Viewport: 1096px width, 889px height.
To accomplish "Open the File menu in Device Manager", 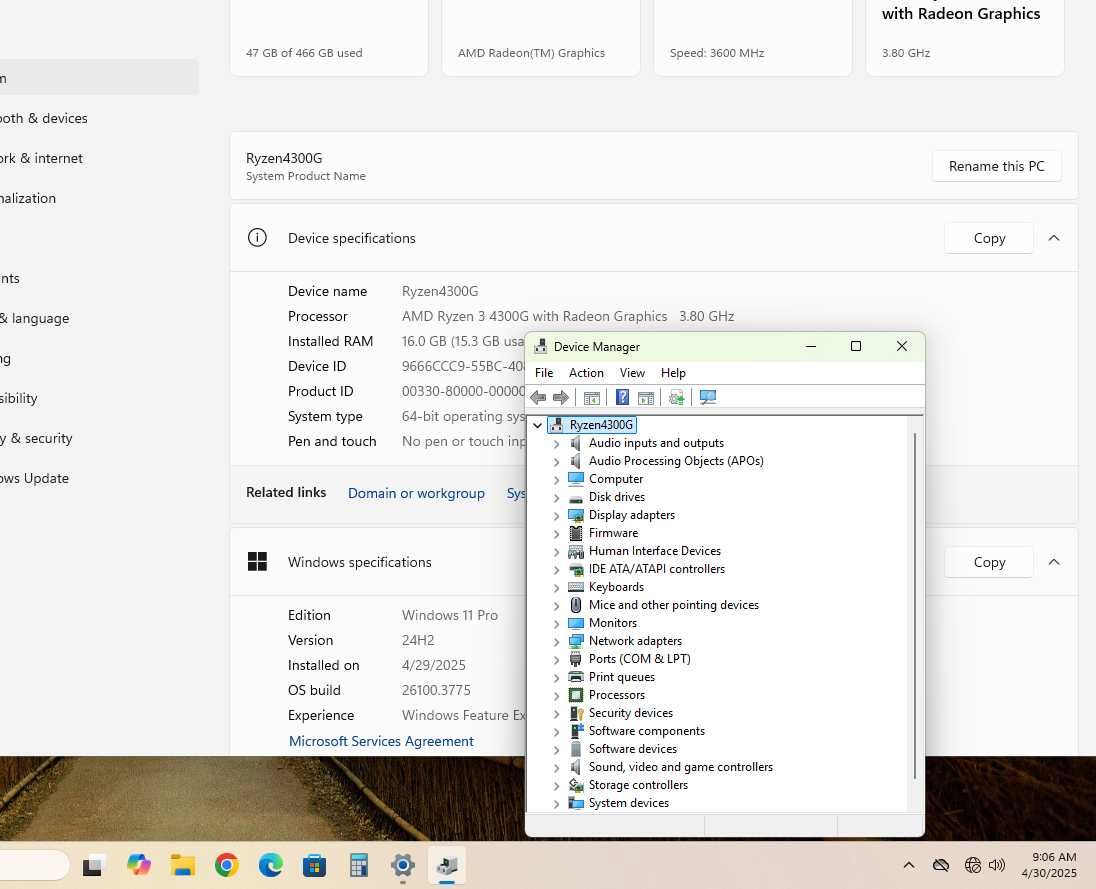I will (x=544, y=373).
